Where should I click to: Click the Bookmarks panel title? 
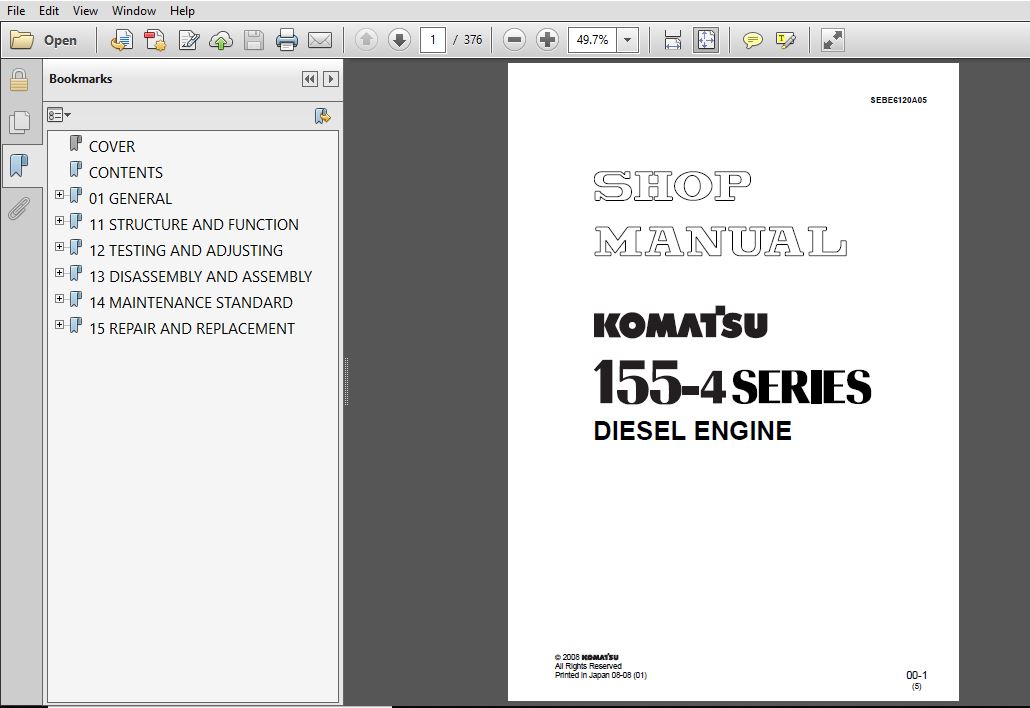click(x=81, y=79)
